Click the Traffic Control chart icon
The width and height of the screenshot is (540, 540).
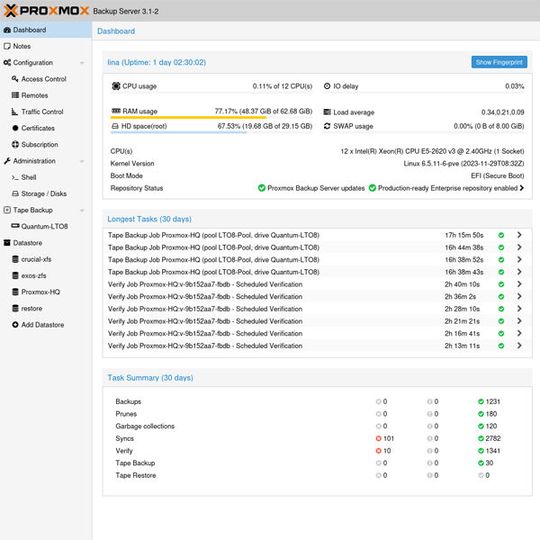tap(15, 112)
